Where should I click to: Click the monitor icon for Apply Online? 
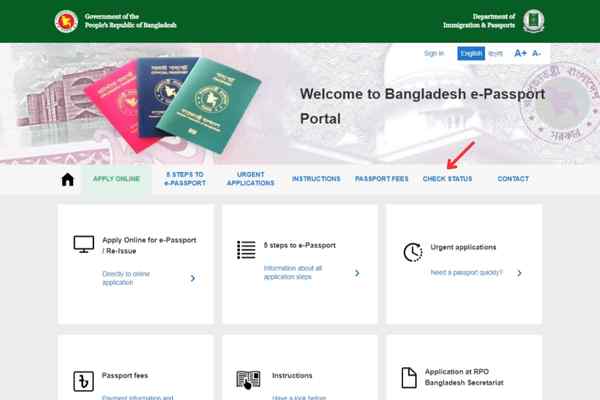pyautogui.click(x=84, y=244)
